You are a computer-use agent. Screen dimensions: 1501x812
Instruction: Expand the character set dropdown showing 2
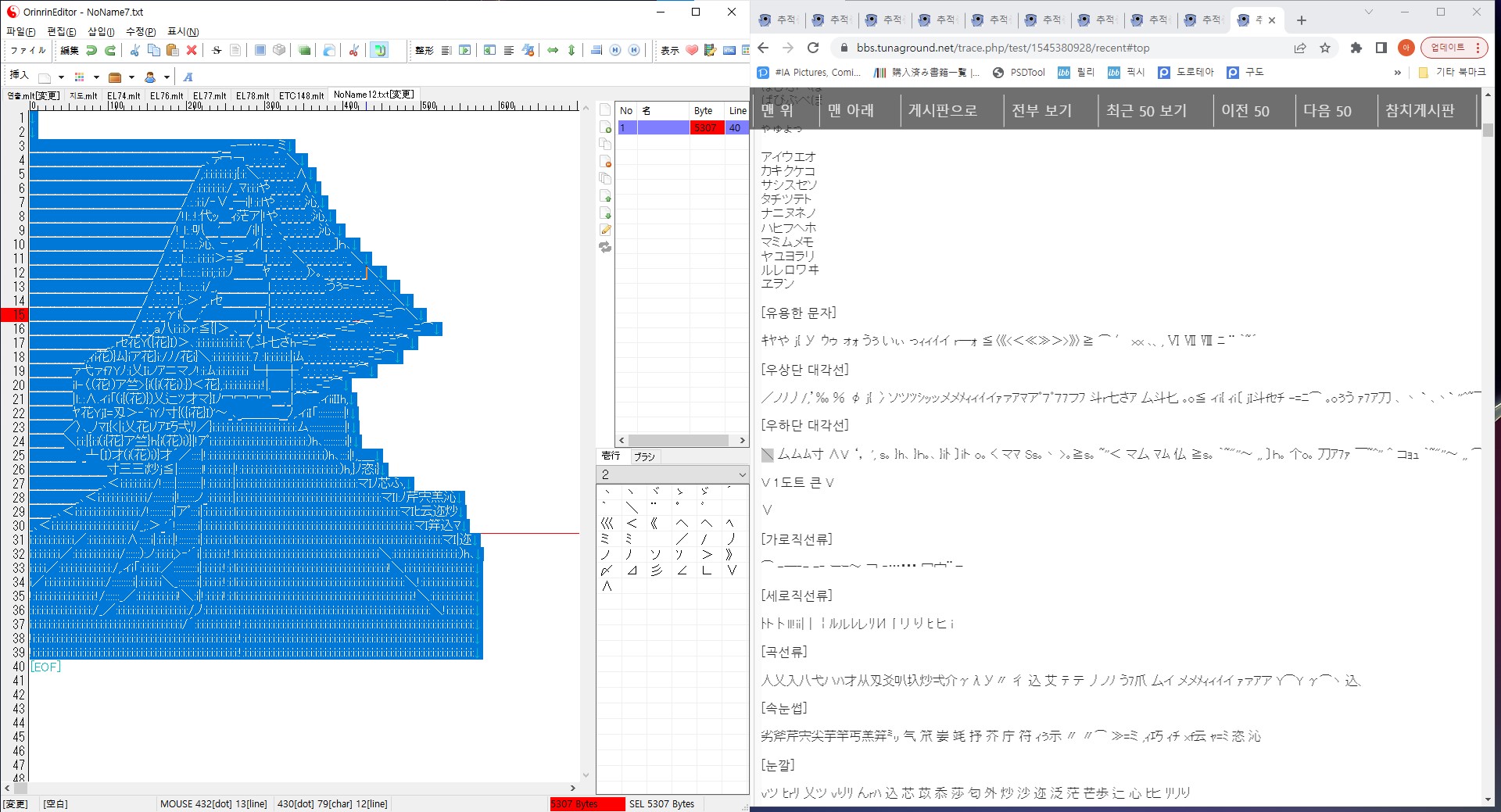coord(742,475)
